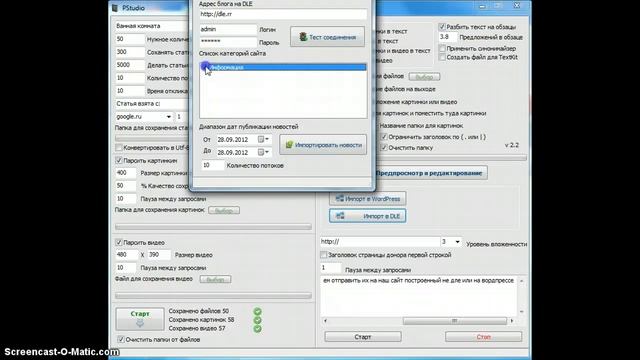
Task: Expand the Уровень вложенности dropdown showing 3
Action: pyautogui.click(x=457, y=242)
